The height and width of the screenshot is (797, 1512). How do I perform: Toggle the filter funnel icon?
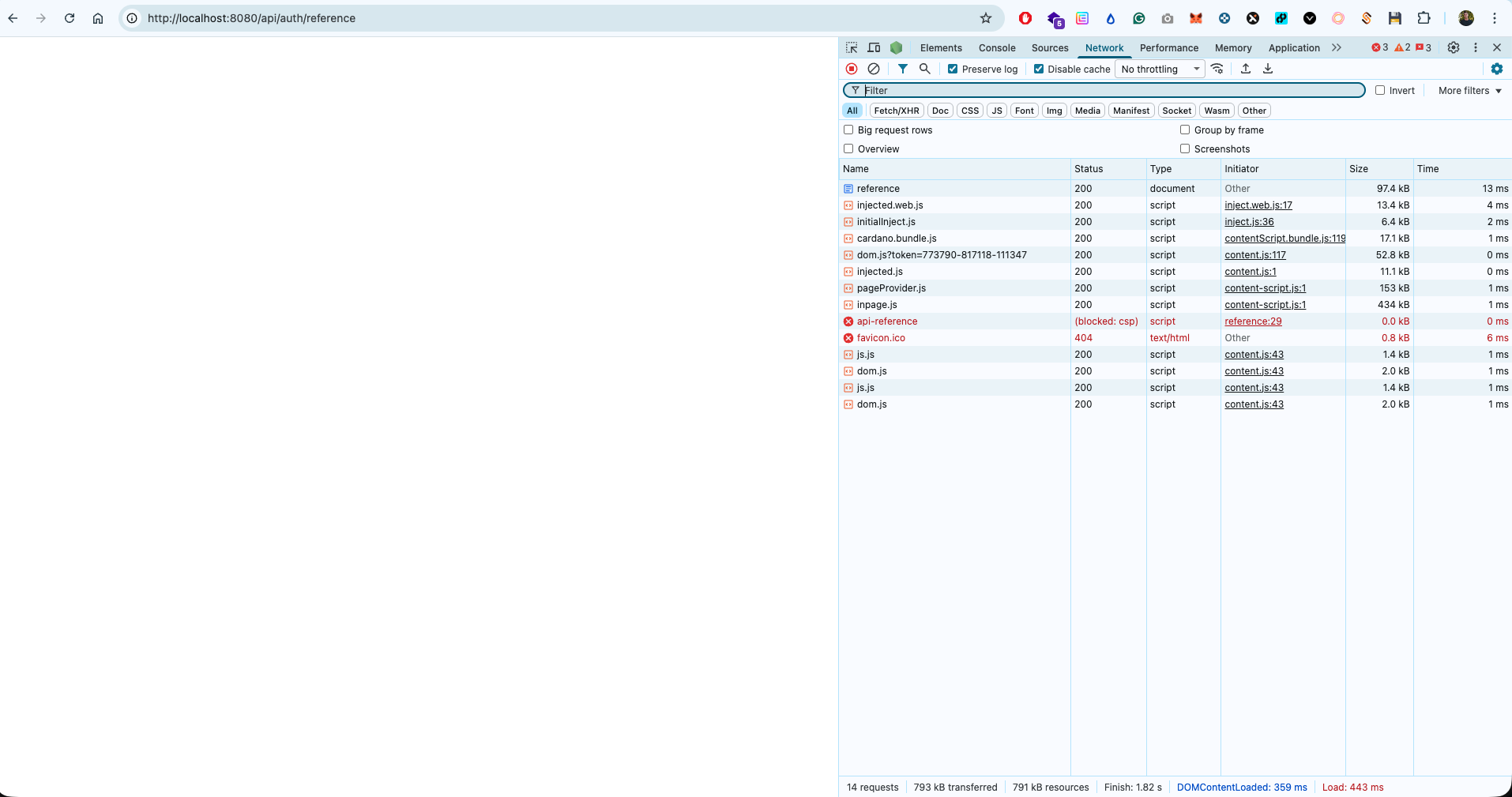(x=902, y=69)
